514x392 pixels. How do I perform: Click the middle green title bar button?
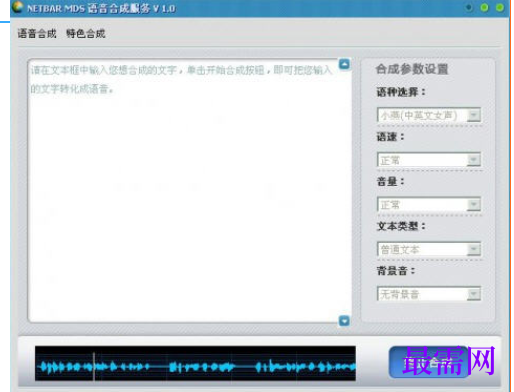pyautogui.click(x=484, y=7)
